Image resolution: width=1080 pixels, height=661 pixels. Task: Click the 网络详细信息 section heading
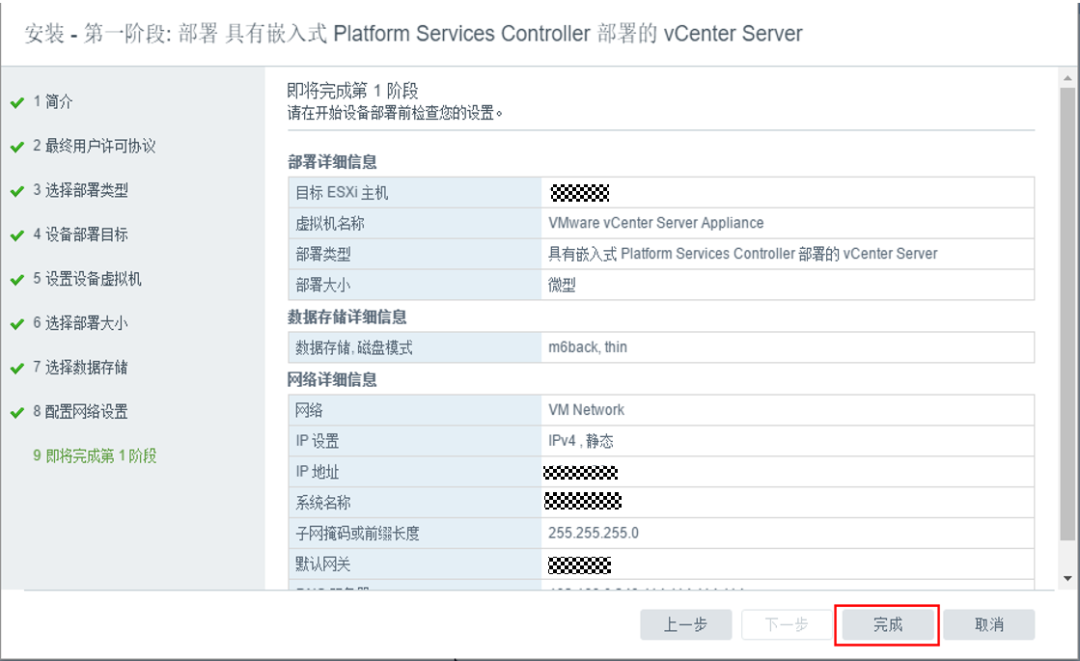[332, 379]
